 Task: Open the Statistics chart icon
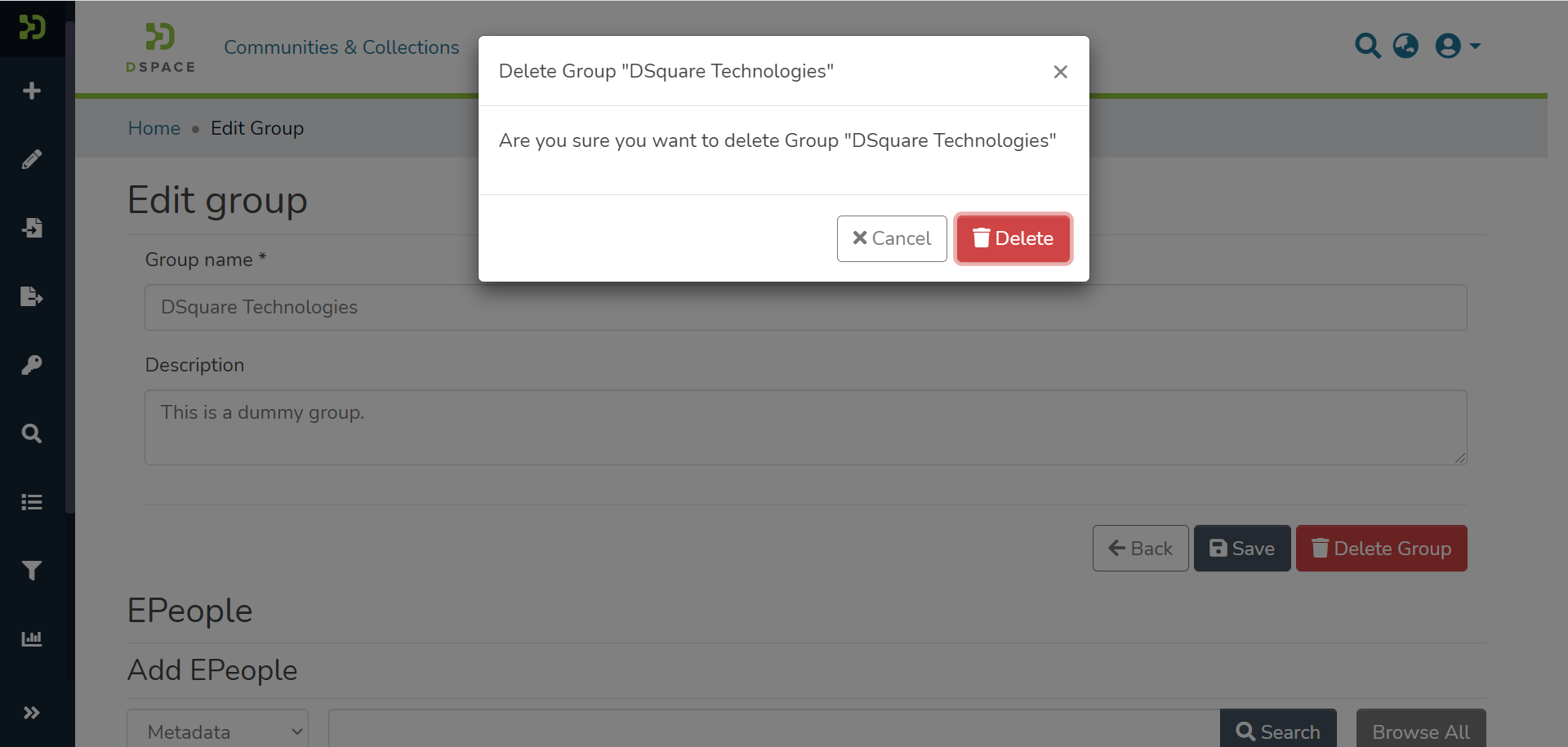[32, 638]
